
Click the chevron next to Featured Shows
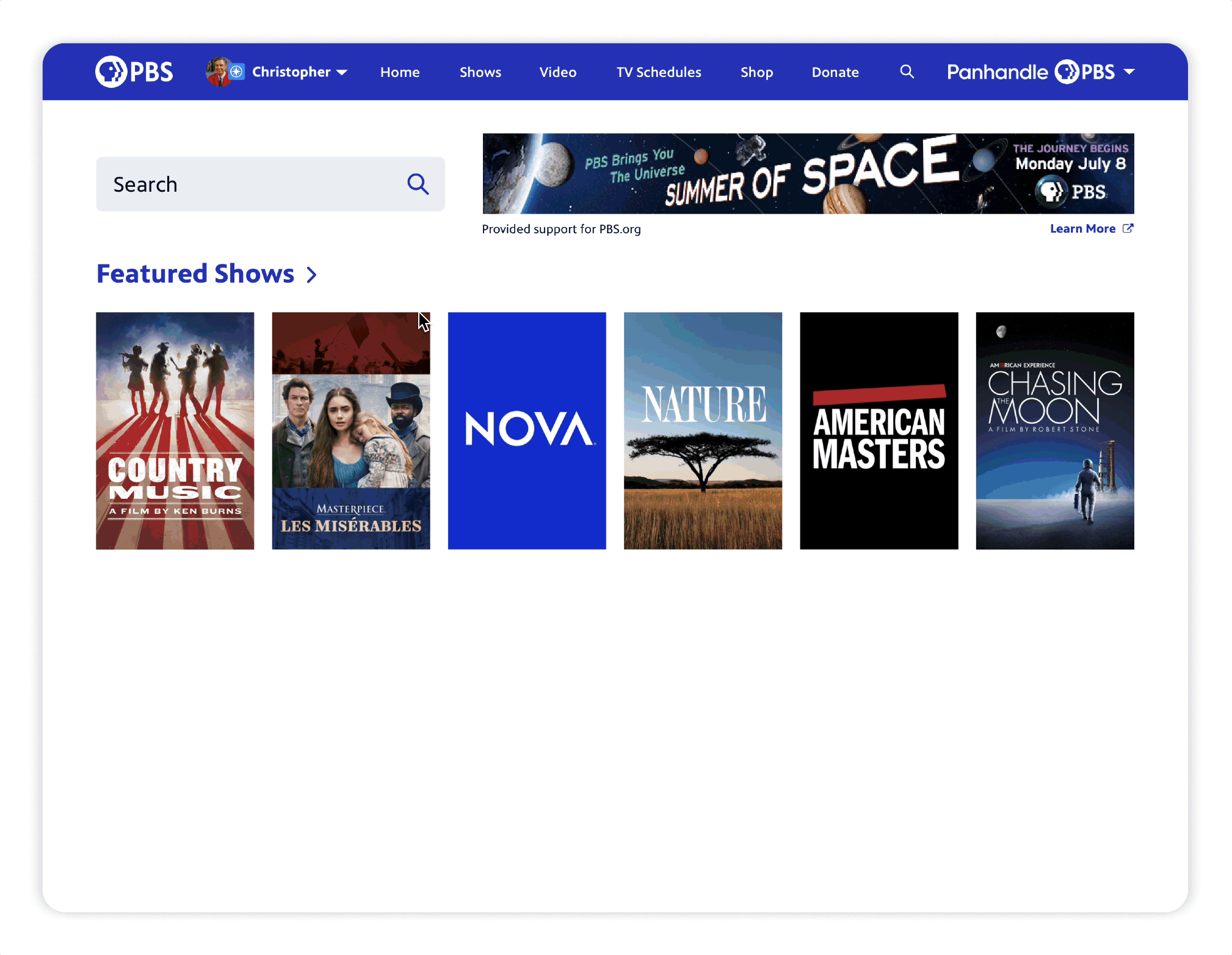point(312,275)
